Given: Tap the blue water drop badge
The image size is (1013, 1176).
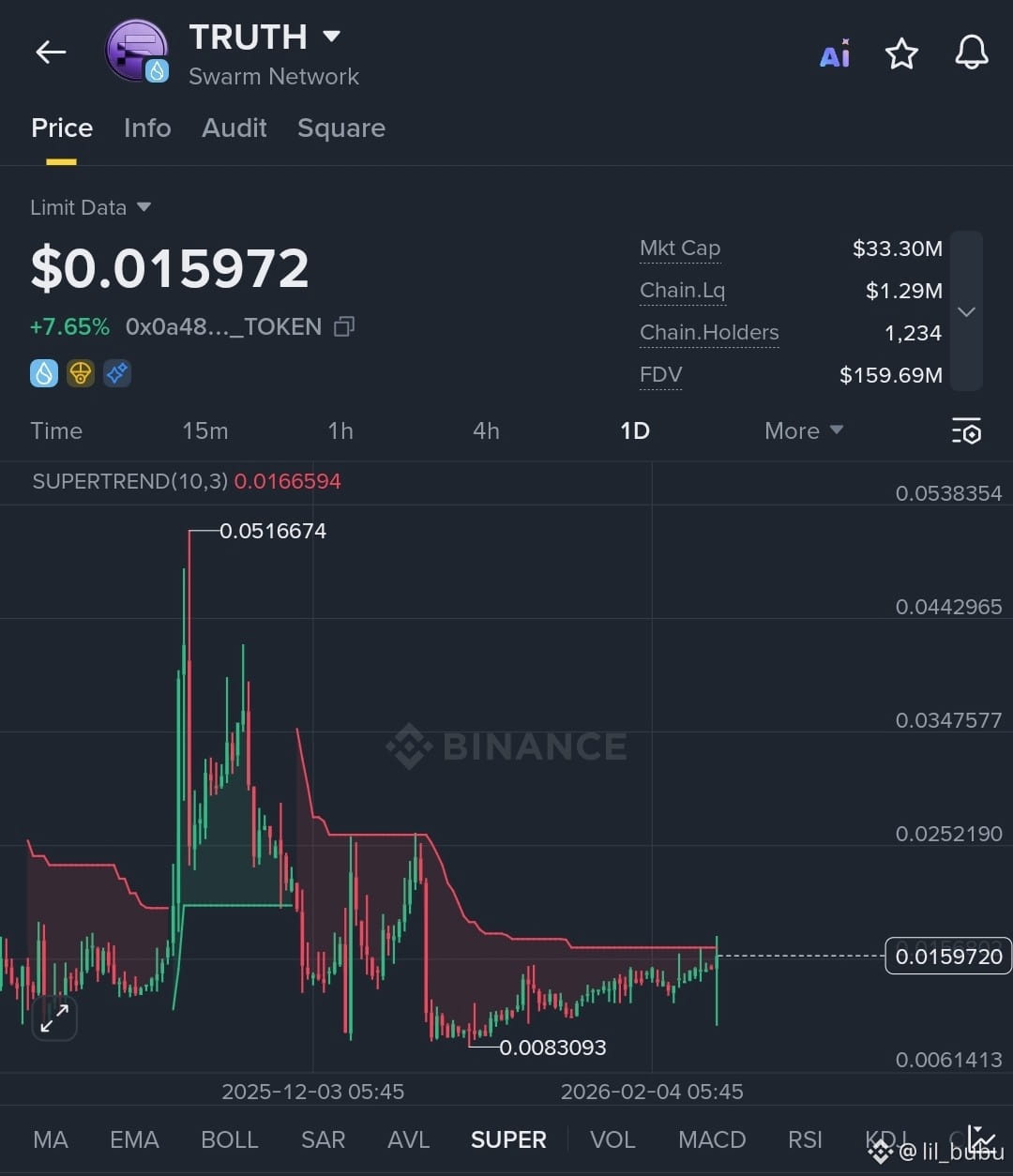Looking at the screenshot, I should click(44, 373).
